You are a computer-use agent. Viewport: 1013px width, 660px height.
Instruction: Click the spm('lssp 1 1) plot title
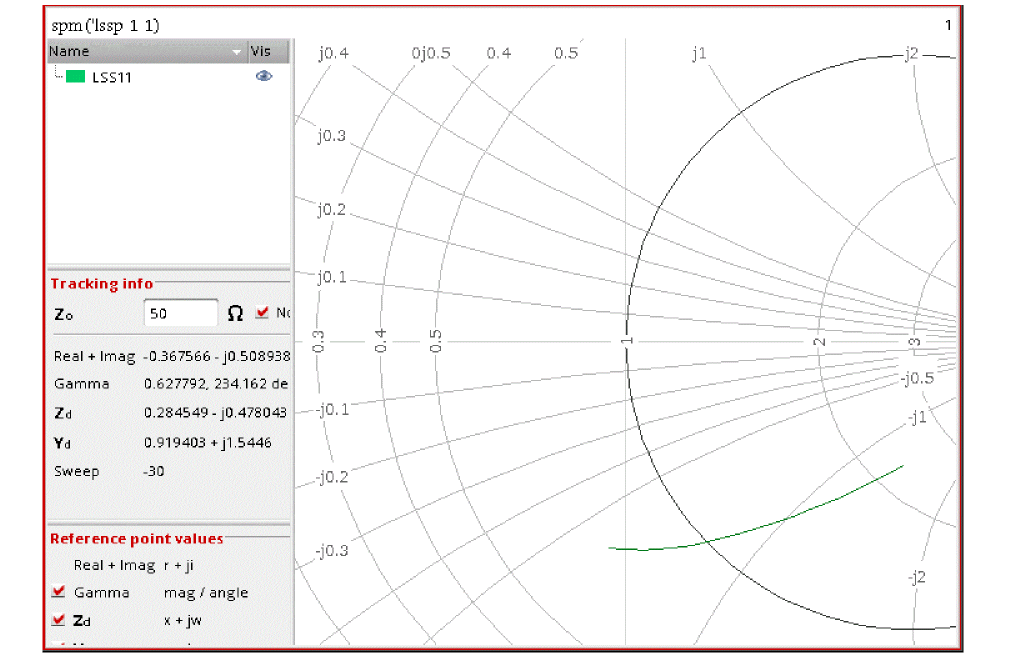[x=105, y=24]
